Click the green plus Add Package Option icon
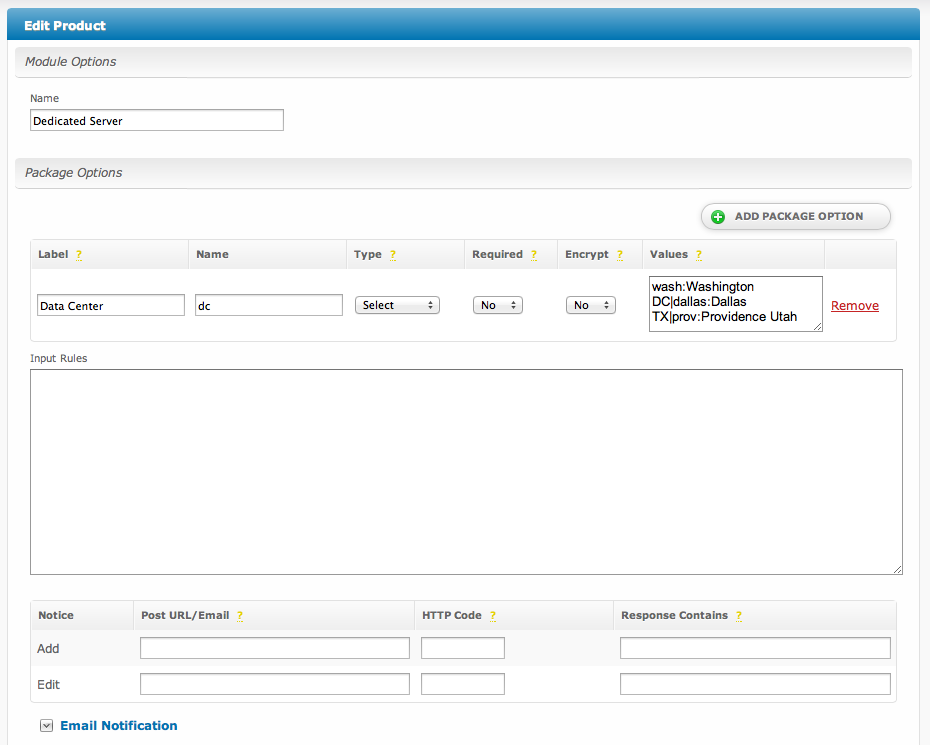930x745 pixels. click(x=717, y=217)
